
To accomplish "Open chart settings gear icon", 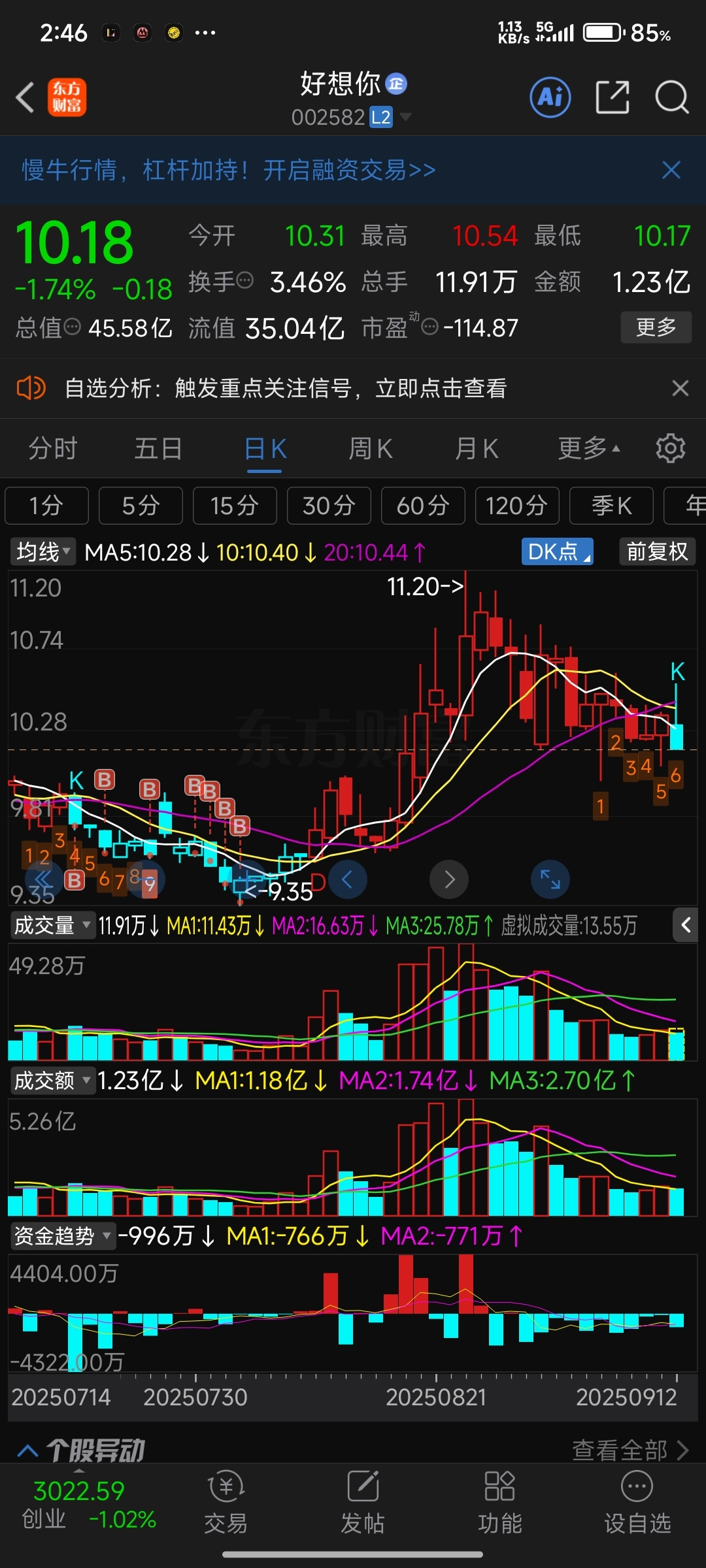I will (x=670, y=448).
